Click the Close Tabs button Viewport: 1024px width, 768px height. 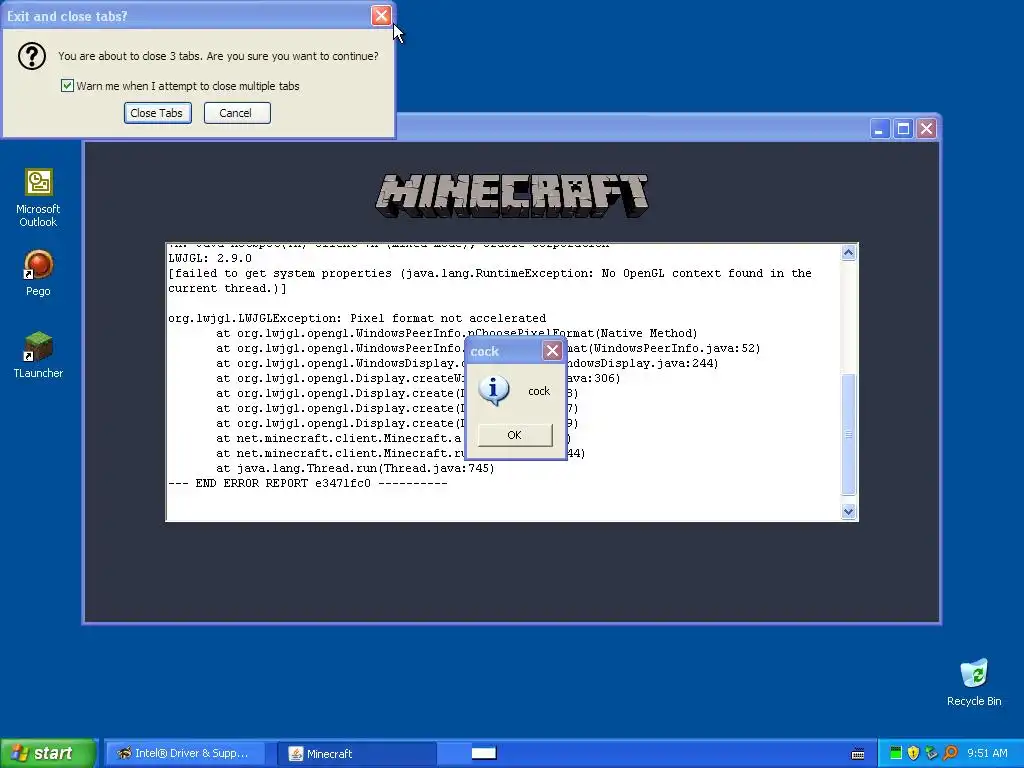coord(157,113)
